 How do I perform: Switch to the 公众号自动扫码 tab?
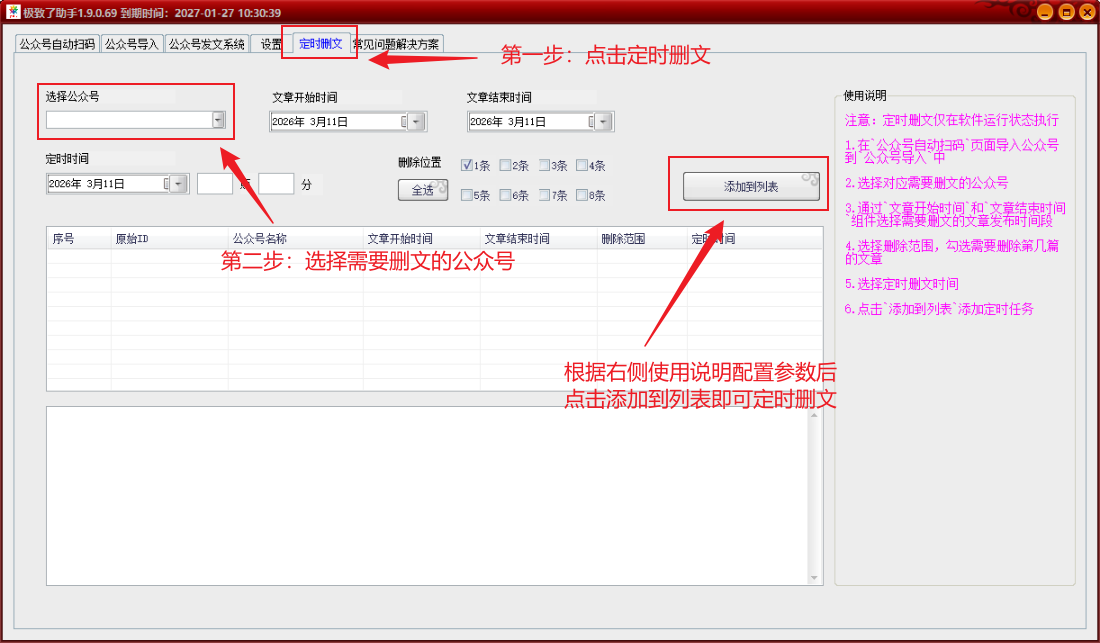[57, 44]
